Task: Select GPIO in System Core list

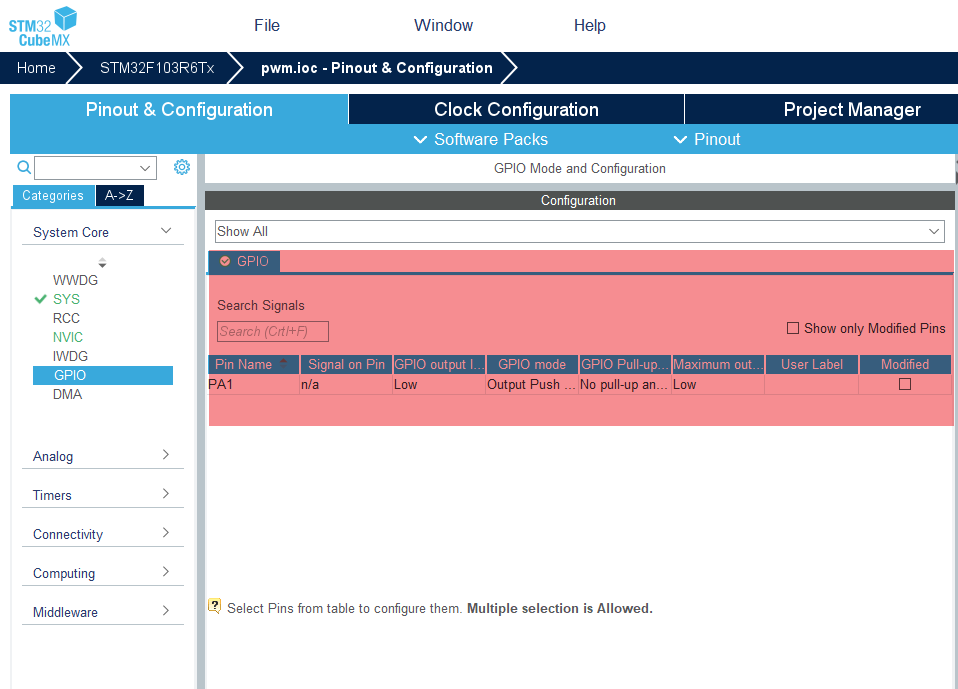Action: 103,375
